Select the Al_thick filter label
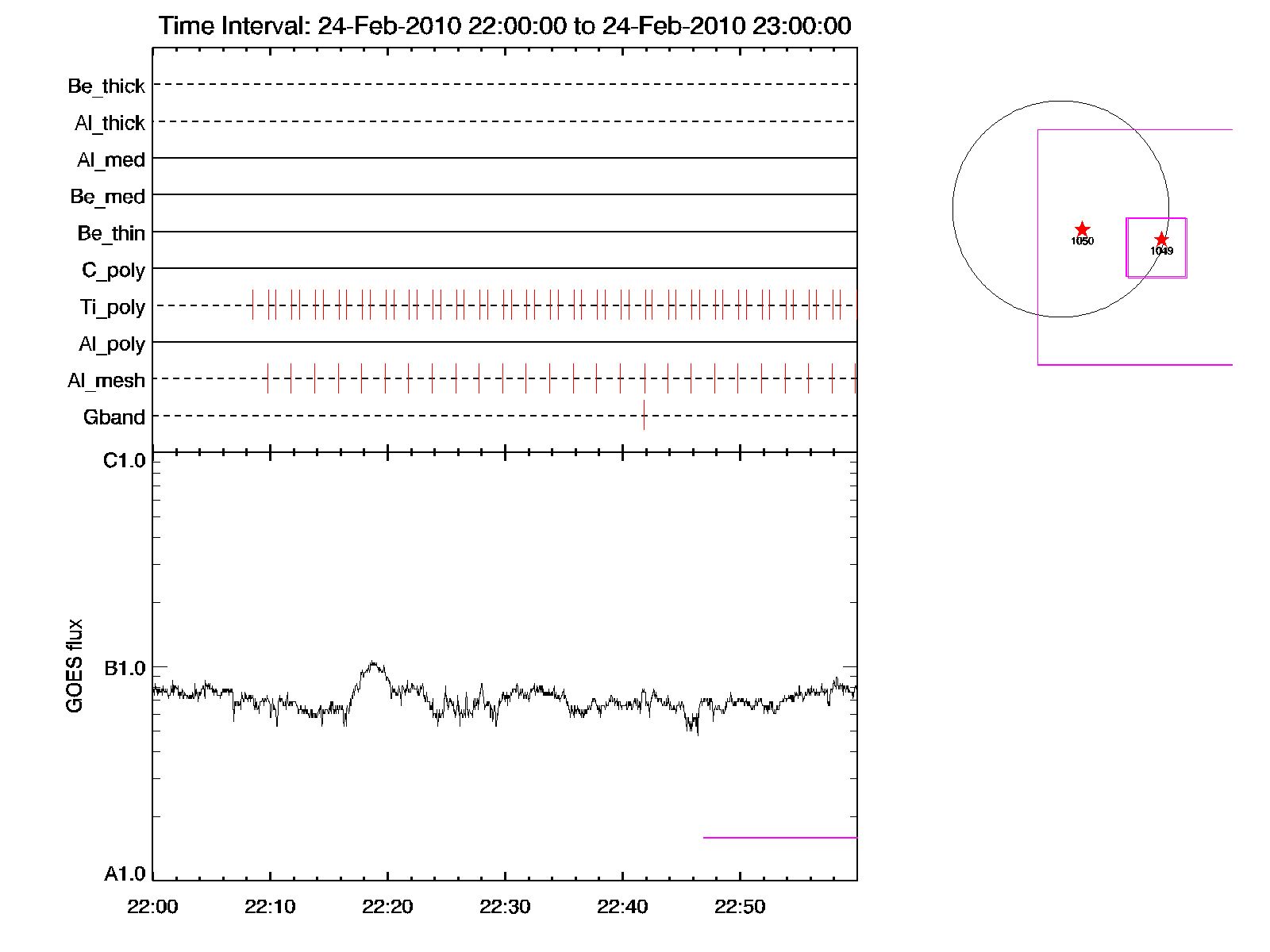The image size is (1270, 952). click(x=110, y=123)
